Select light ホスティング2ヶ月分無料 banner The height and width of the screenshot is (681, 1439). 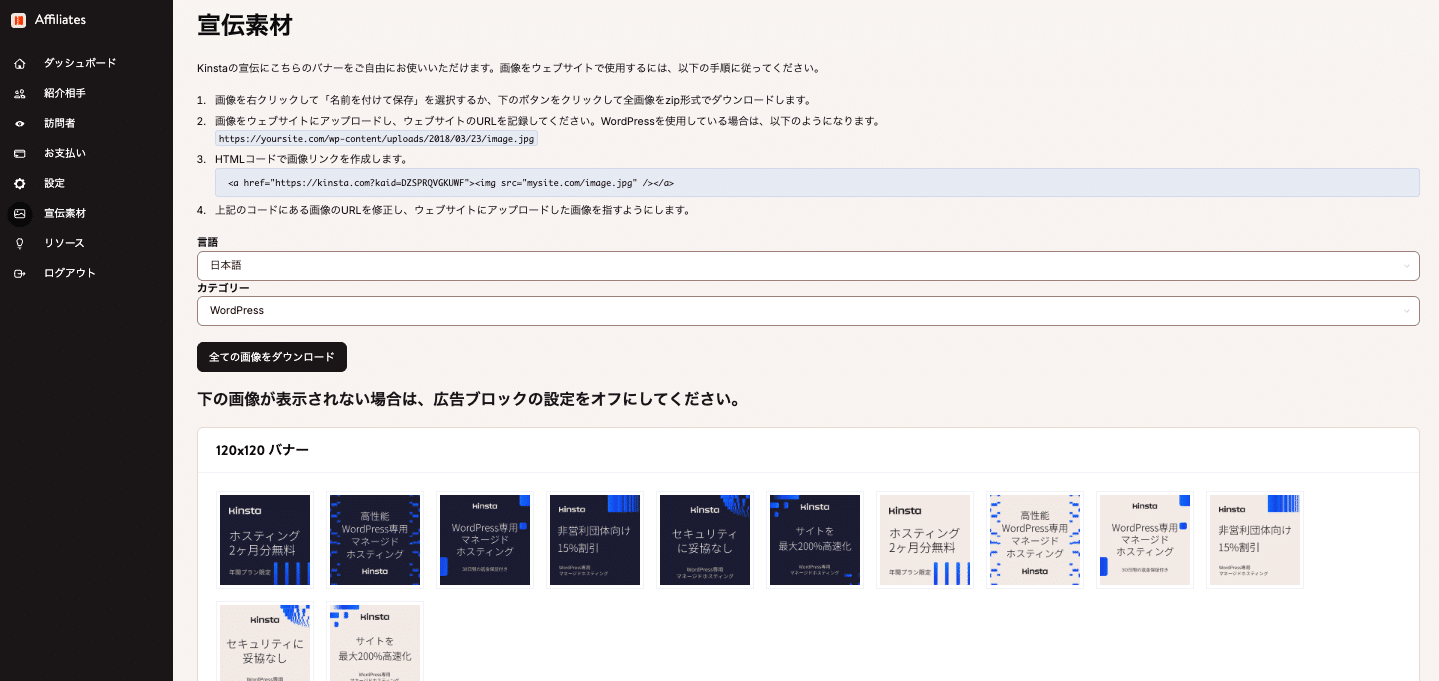coord(925,540)
